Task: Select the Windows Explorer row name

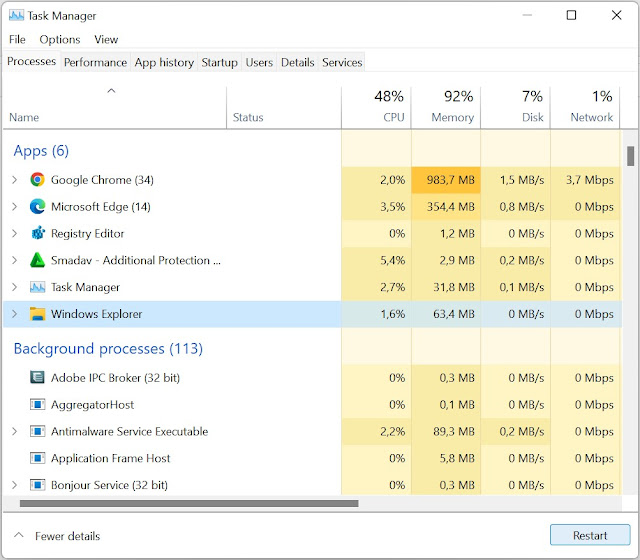Action: tap(96, 314)
